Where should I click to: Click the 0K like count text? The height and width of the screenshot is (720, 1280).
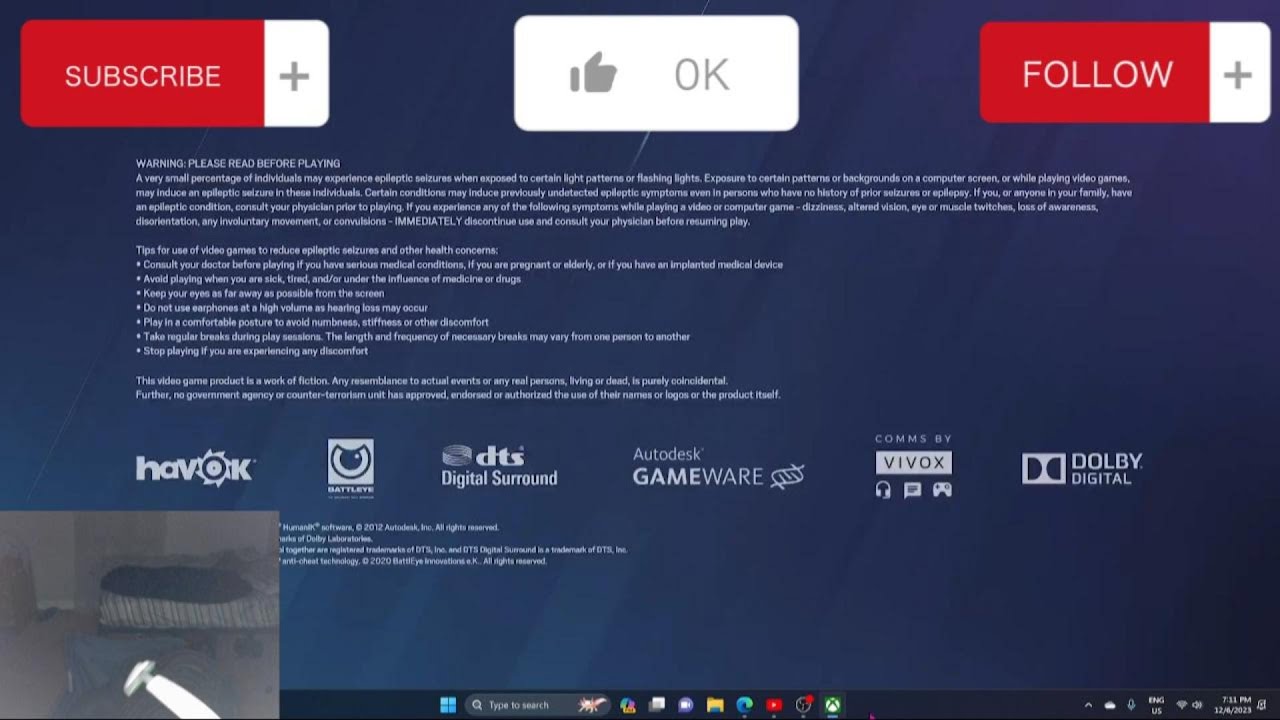point(702,74)
